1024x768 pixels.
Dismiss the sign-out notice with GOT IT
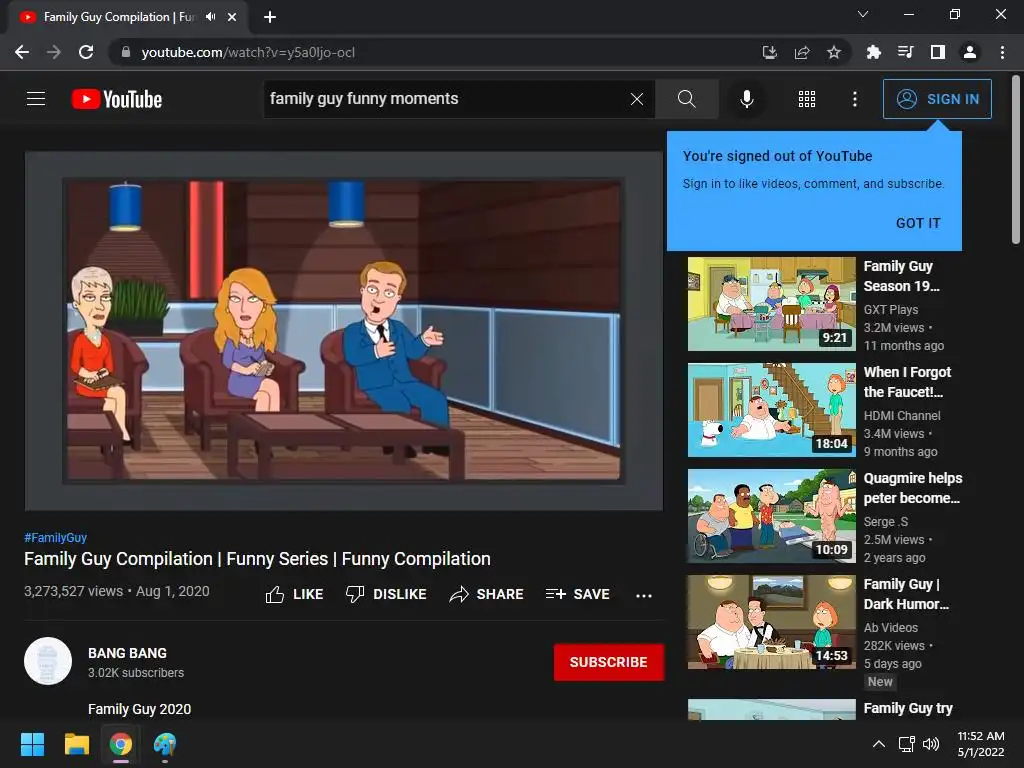tap(918, 223)
